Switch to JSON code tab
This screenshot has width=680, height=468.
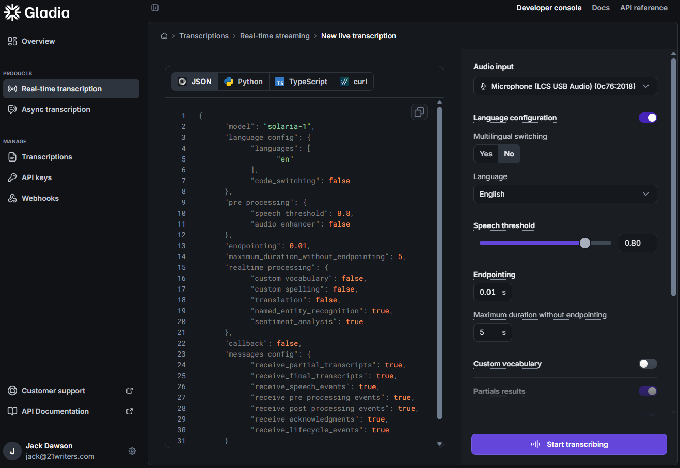tap(195, 82)
